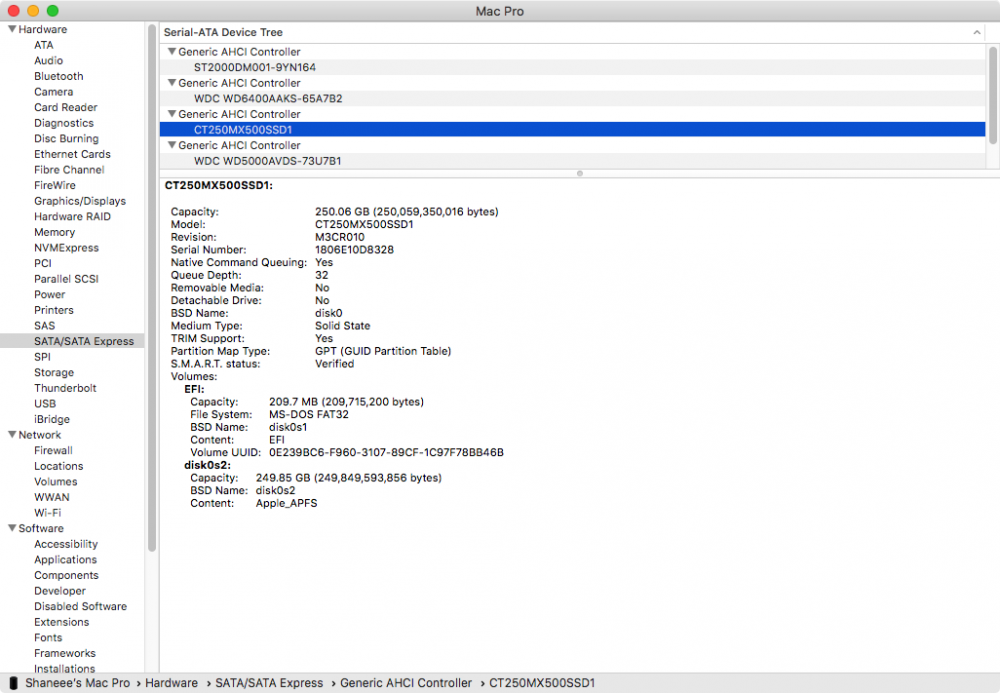Select Extensions item
The height and width of the screenshot is (693, 1000).
point(61,622)
